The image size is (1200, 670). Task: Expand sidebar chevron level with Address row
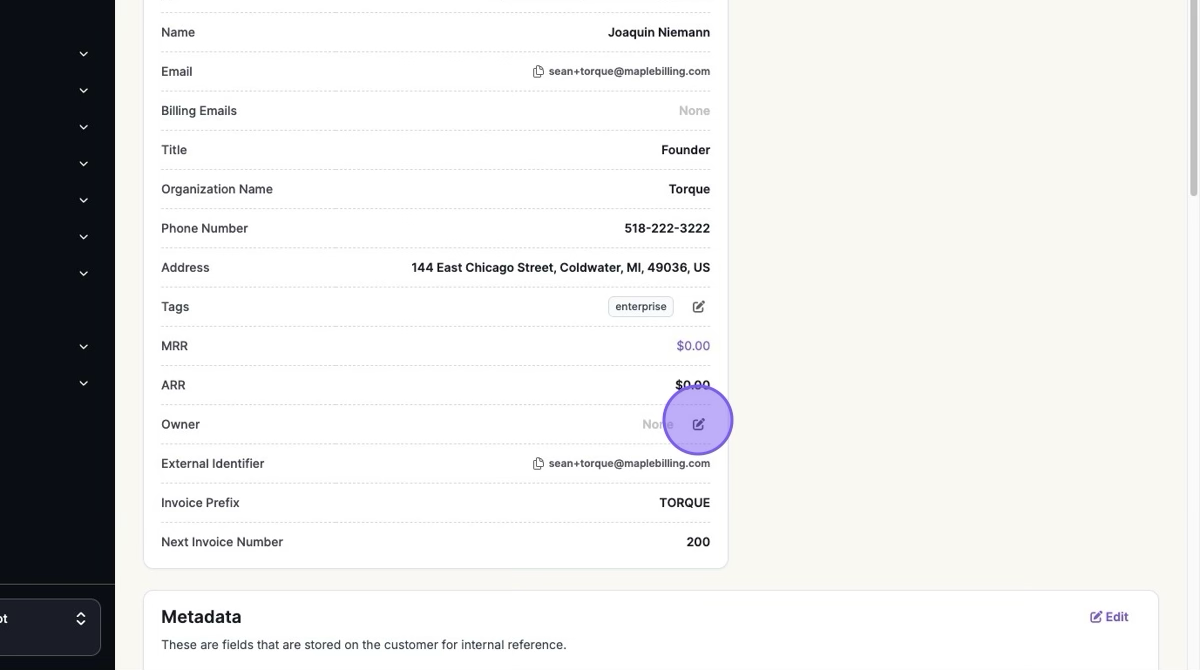84,274
